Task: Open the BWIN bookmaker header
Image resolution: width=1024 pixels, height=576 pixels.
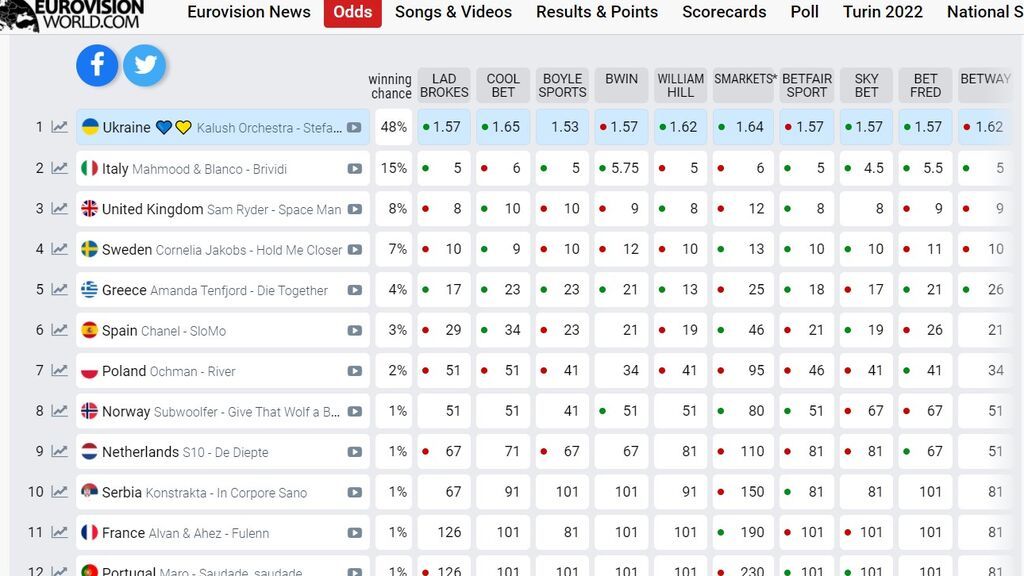Action: [x=621, y=85]
